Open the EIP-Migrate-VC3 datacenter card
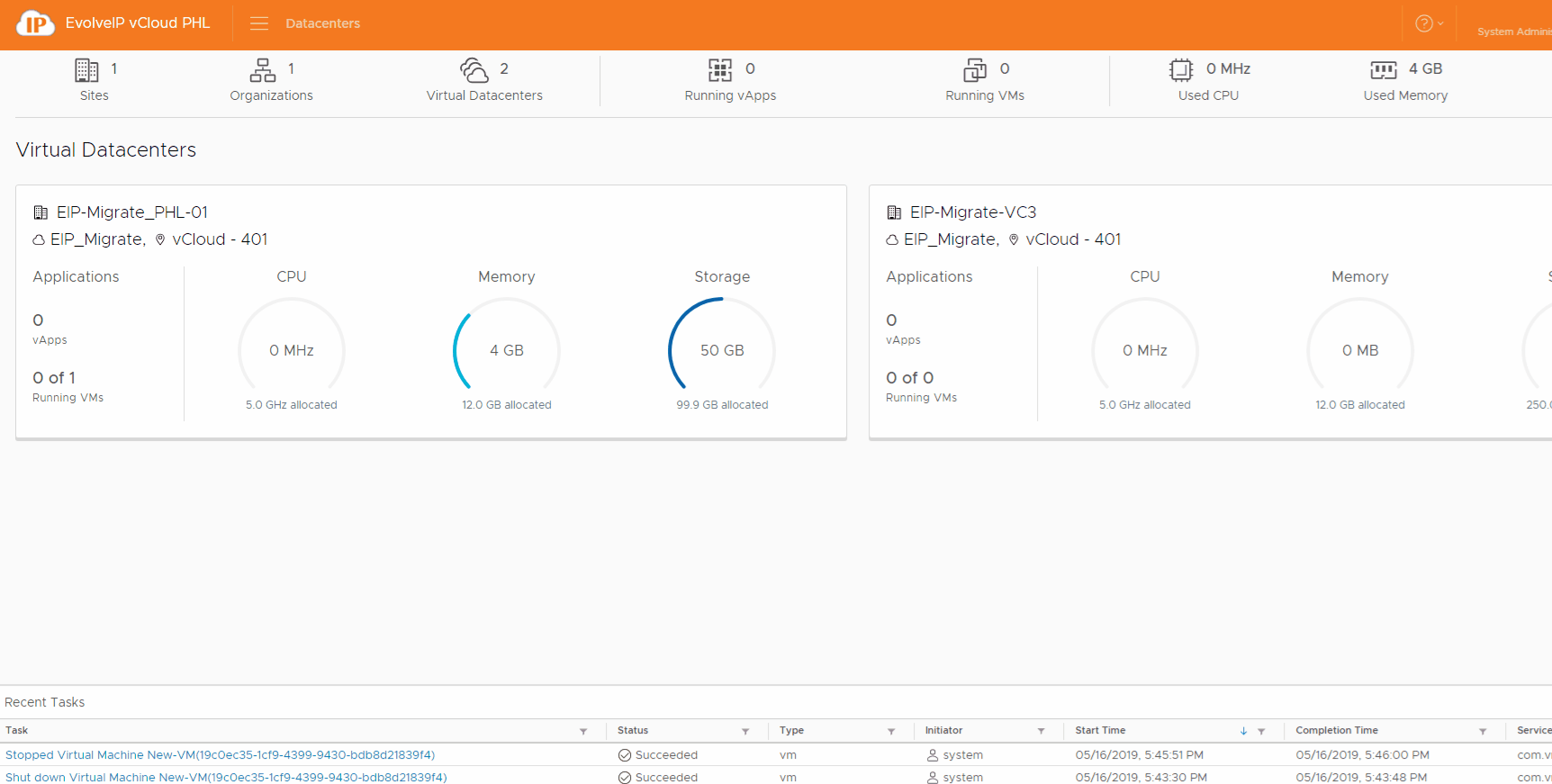This screenshot has width=1552, height=784. 973,212
